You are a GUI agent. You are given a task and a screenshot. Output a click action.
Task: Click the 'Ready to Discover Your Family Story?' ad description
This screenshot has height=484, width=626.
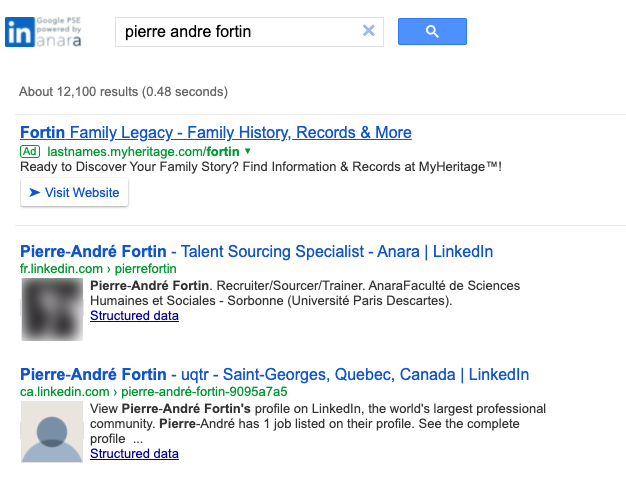point(261,167)
